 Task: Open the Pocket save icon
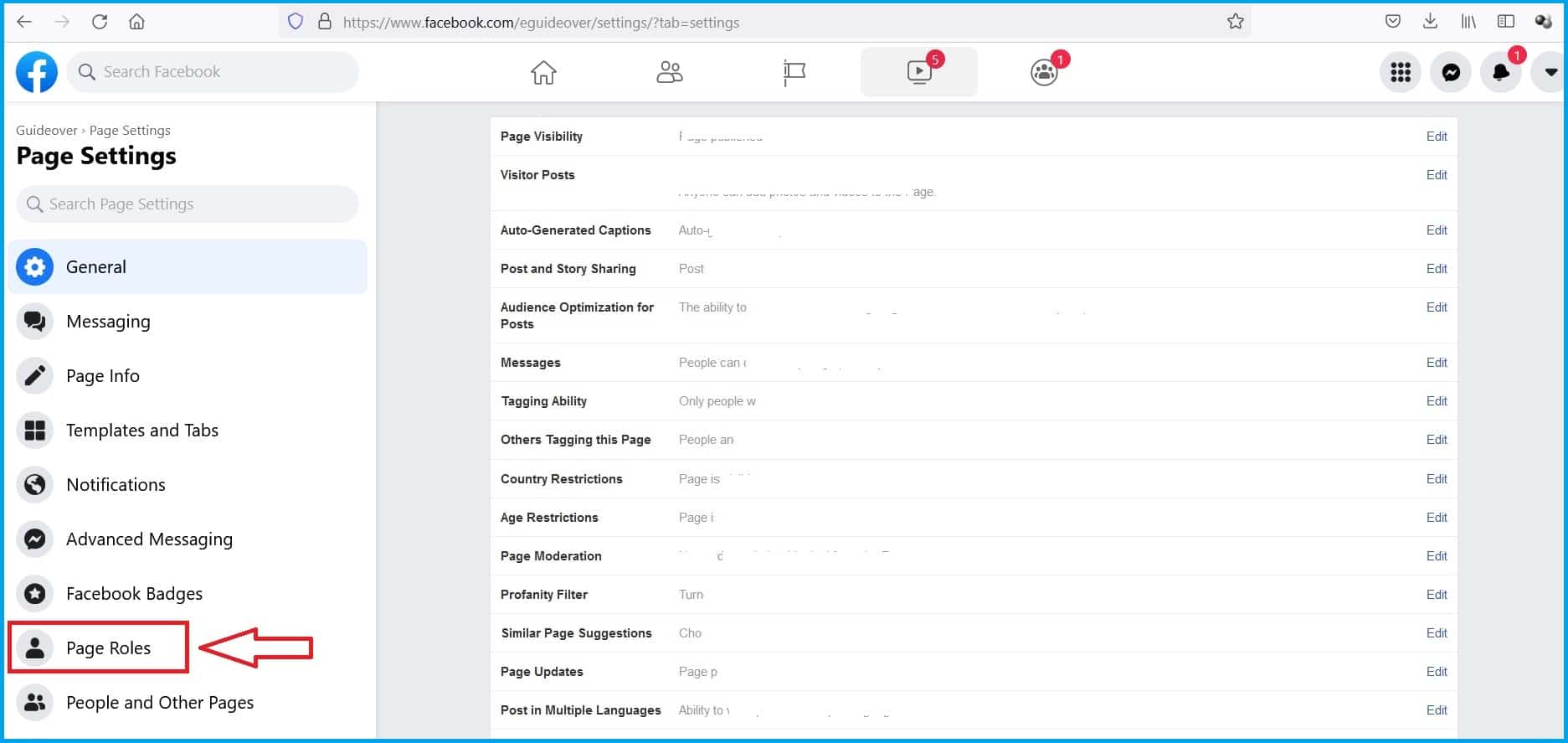1393,22
